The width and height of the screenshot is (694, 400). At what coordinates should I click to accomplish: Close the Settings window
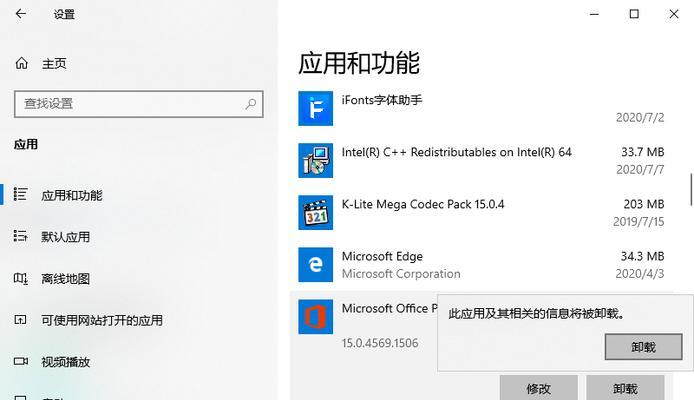coord(674,14)
